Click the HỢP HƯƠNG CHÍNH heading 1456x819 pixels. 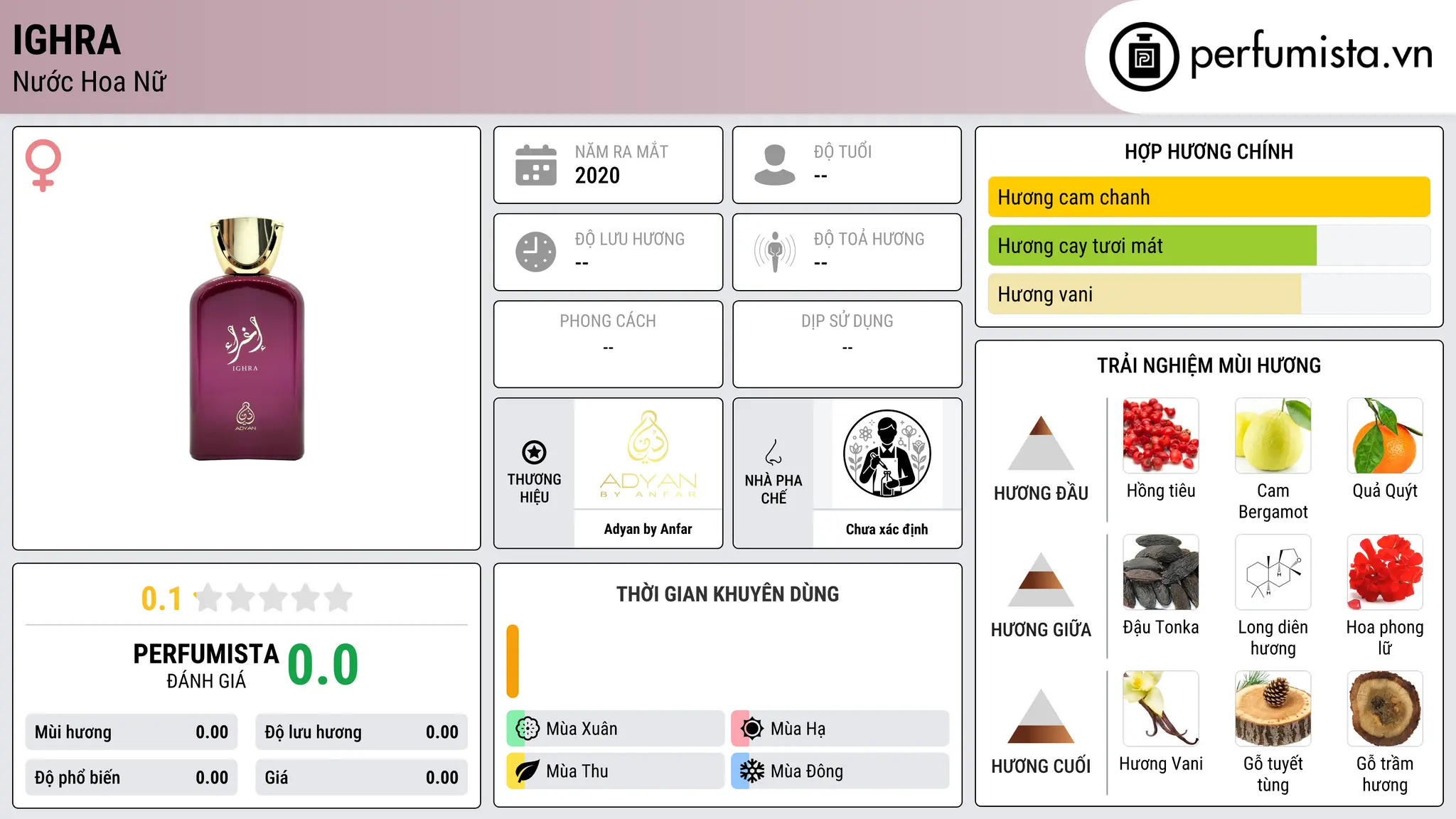[1209, 151]
